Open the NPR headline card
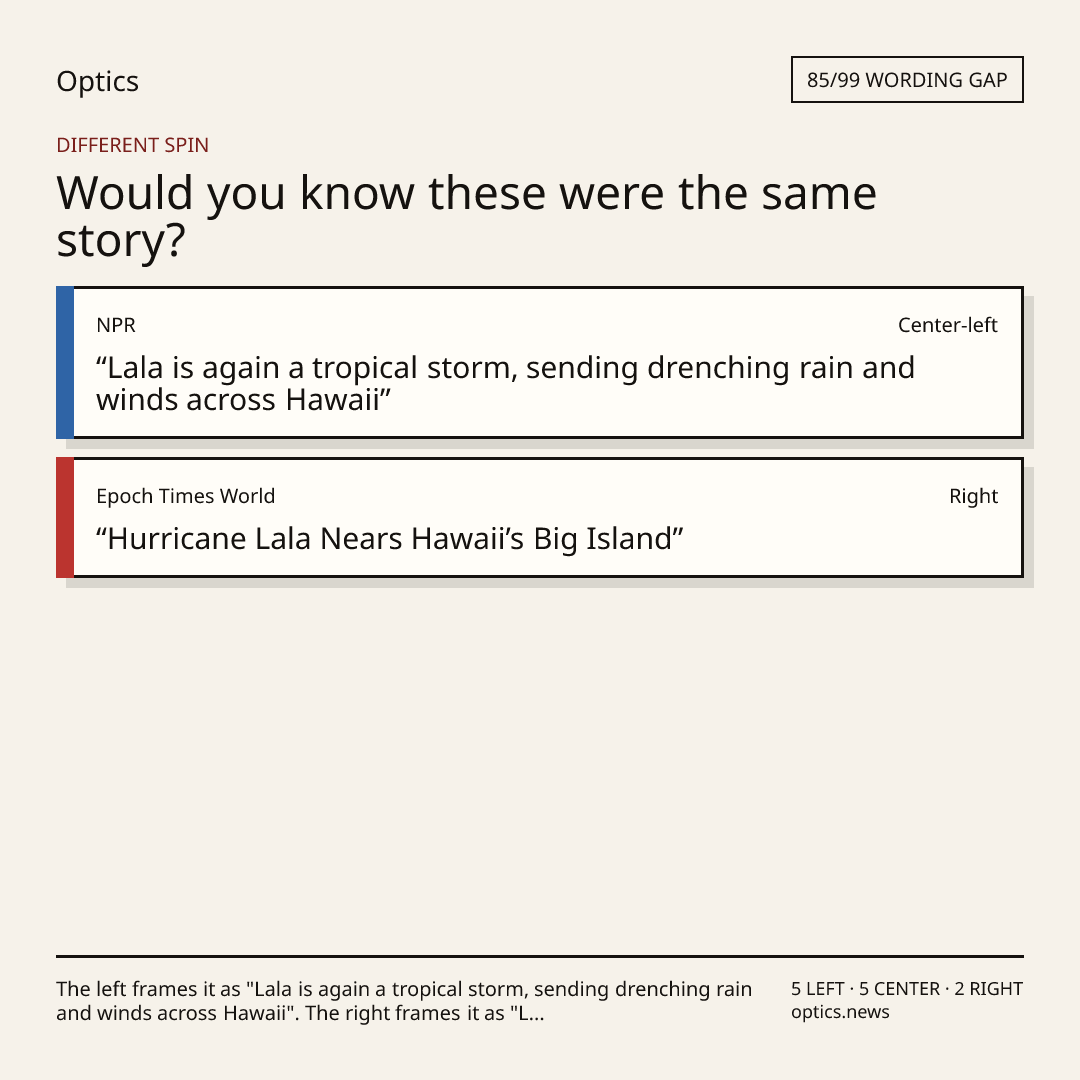The height and width of the screenshot is (1080, 1080). [540, 362]
